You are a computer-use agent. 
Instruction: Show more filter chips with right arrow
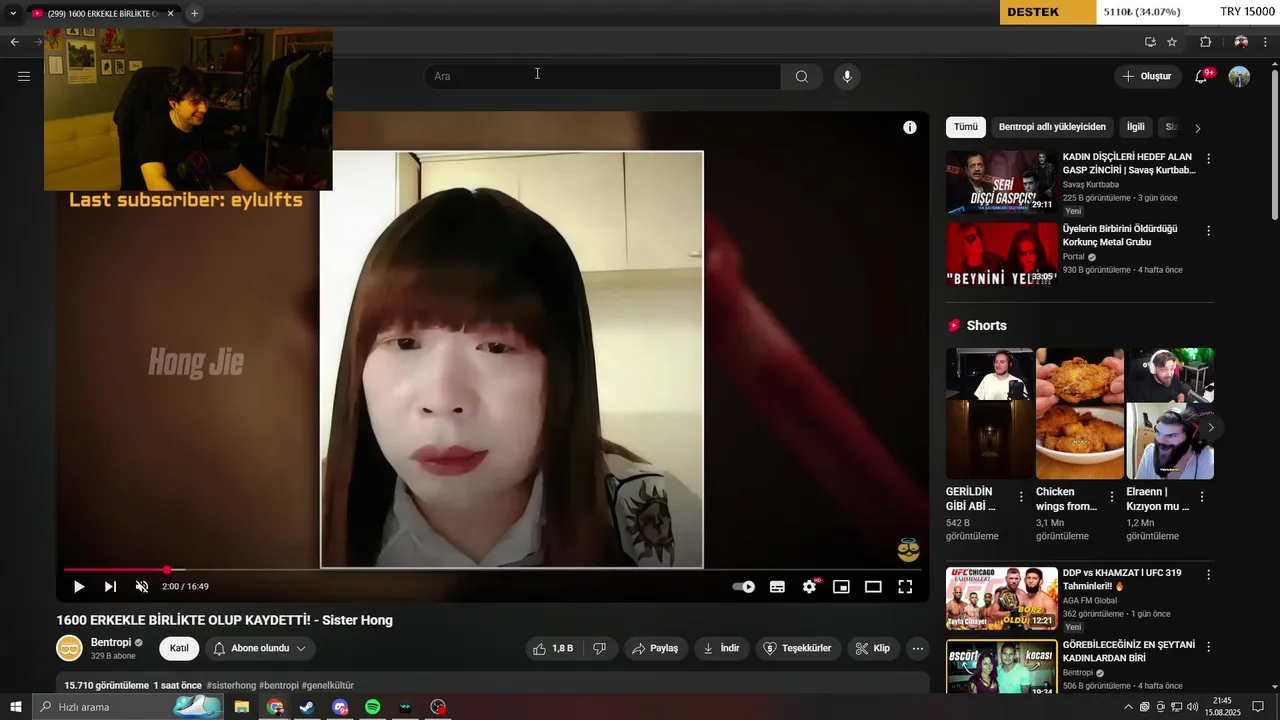[x=1197, y=128]
